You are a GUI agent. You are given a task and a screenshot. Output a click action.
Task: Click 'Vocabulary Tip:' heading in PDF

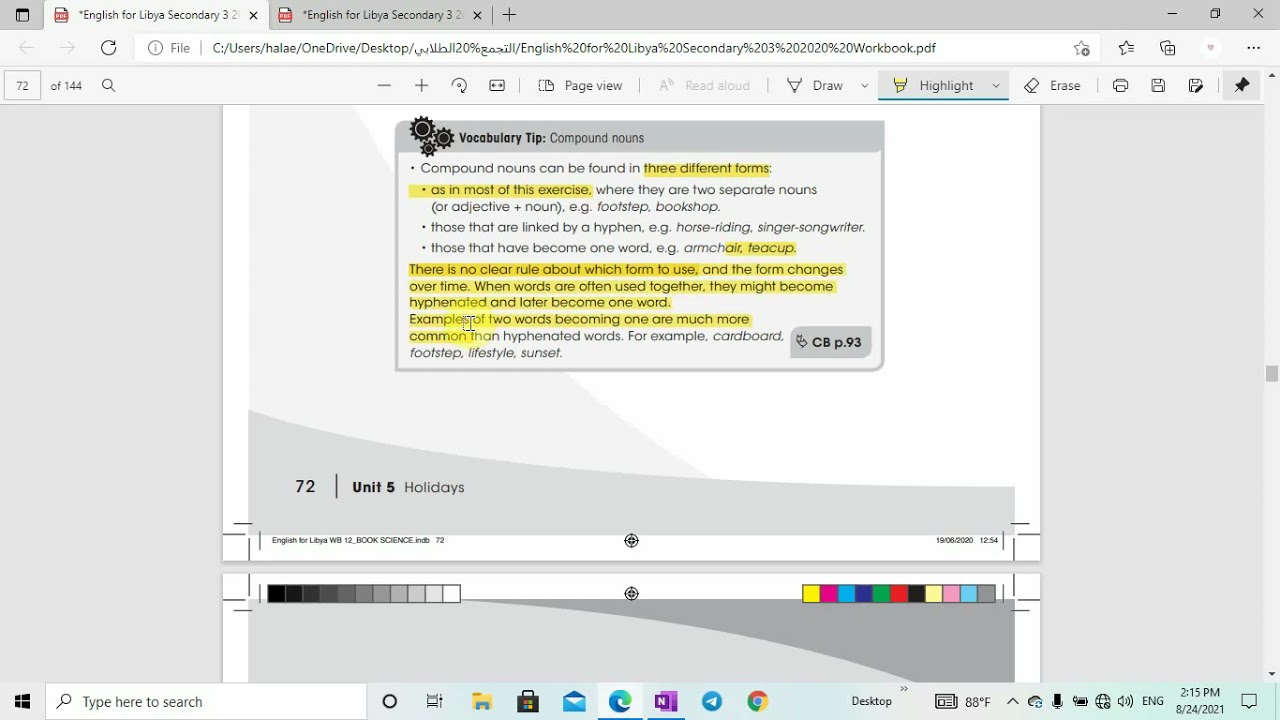502,138
